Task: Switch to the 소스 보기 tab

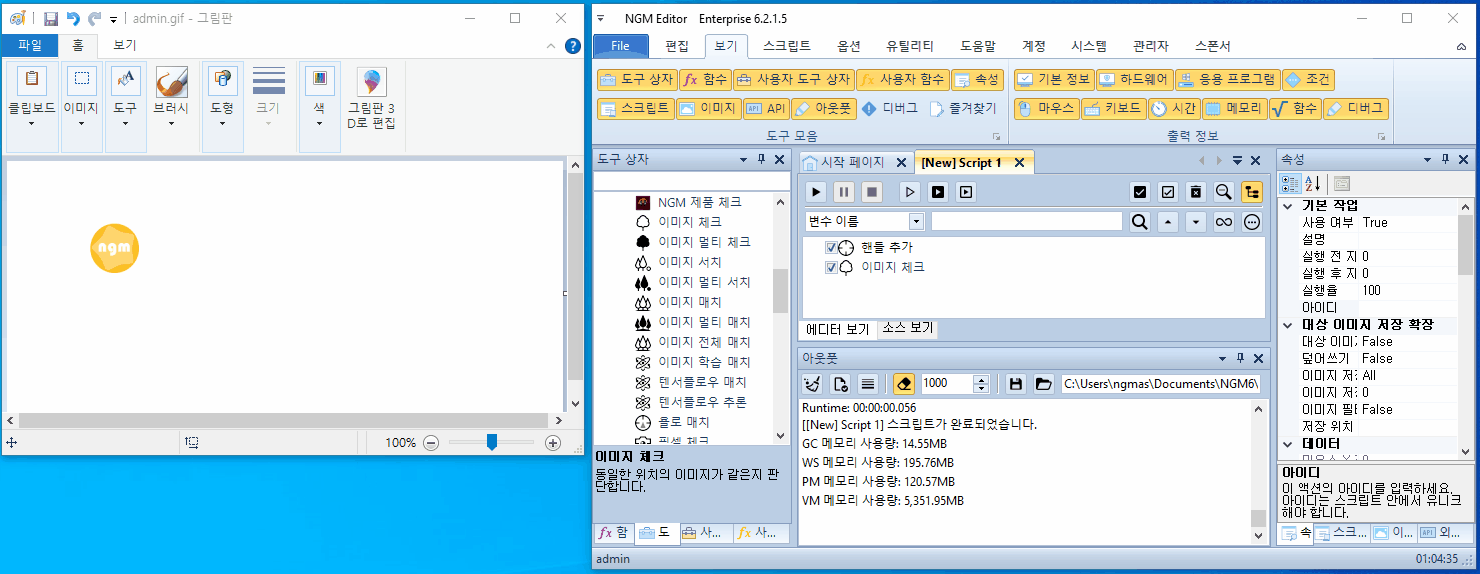Action: tap(907, 328)
